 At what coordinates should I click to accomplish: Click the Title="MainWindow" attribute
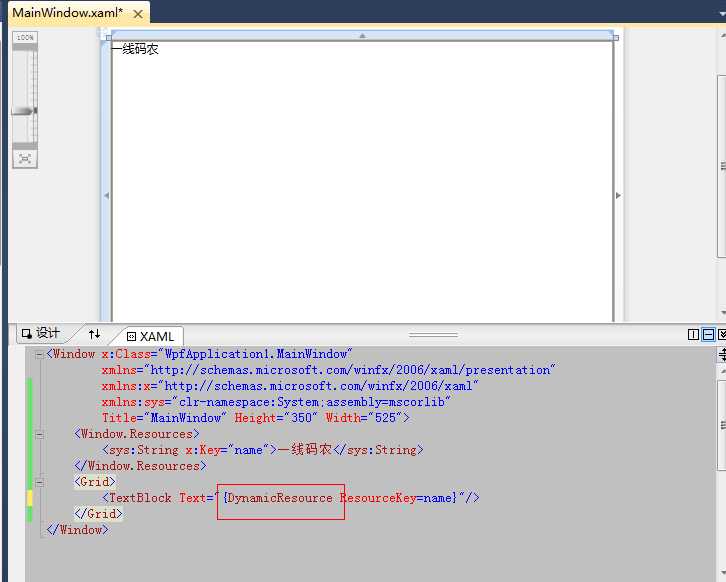coord(164,418)
